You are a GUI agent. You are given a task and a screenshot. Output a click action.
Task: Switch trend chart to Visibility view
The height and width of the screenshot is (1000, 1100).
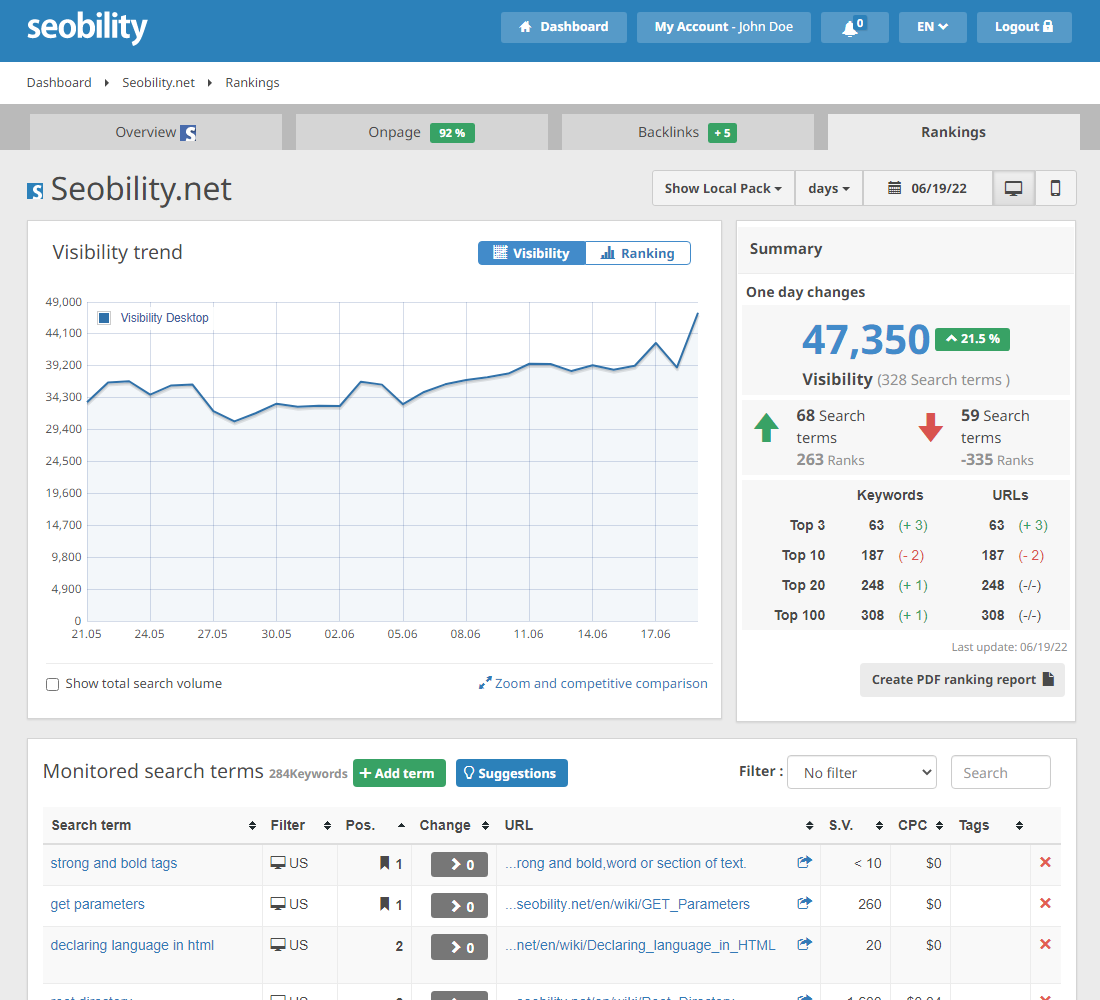click(x=531, y=253)
